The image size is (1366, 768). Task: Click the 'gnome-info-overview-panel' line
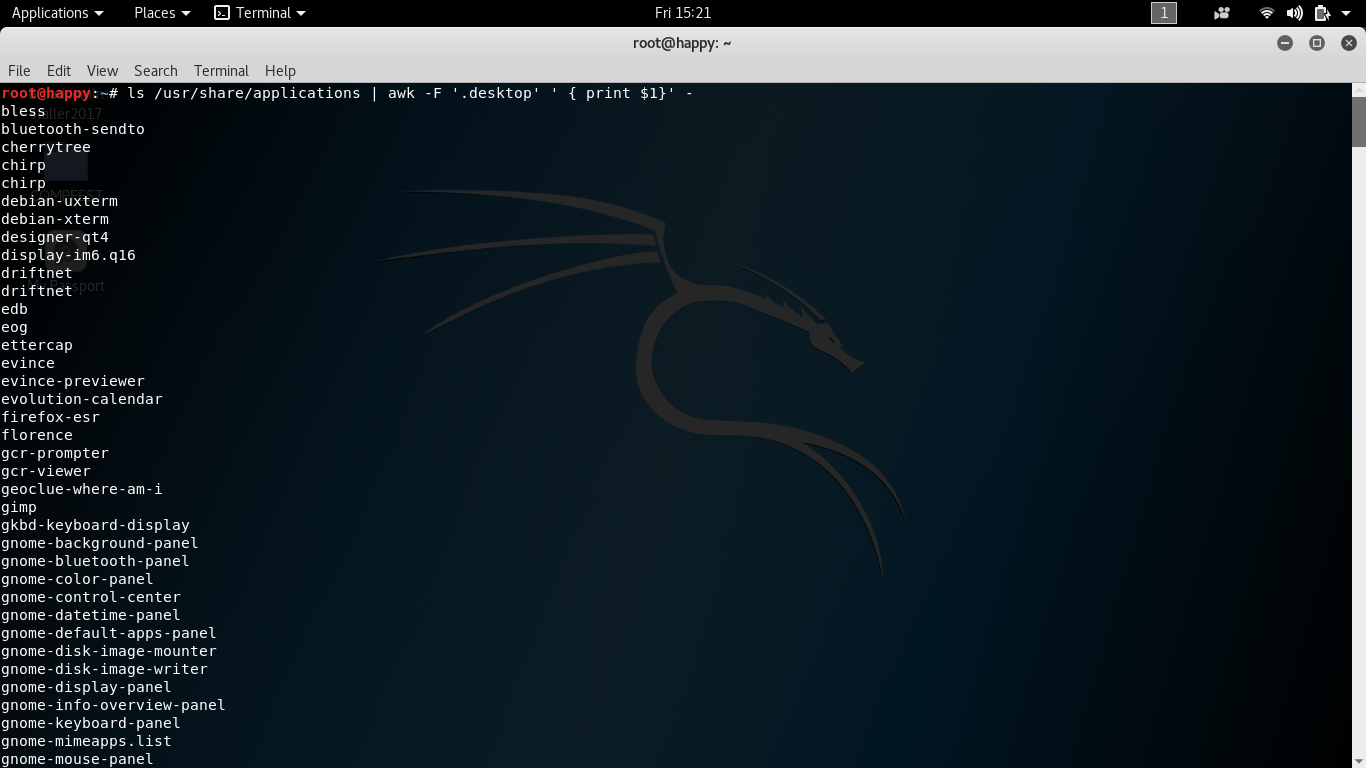pyautogui.click(x=113, y=705)
